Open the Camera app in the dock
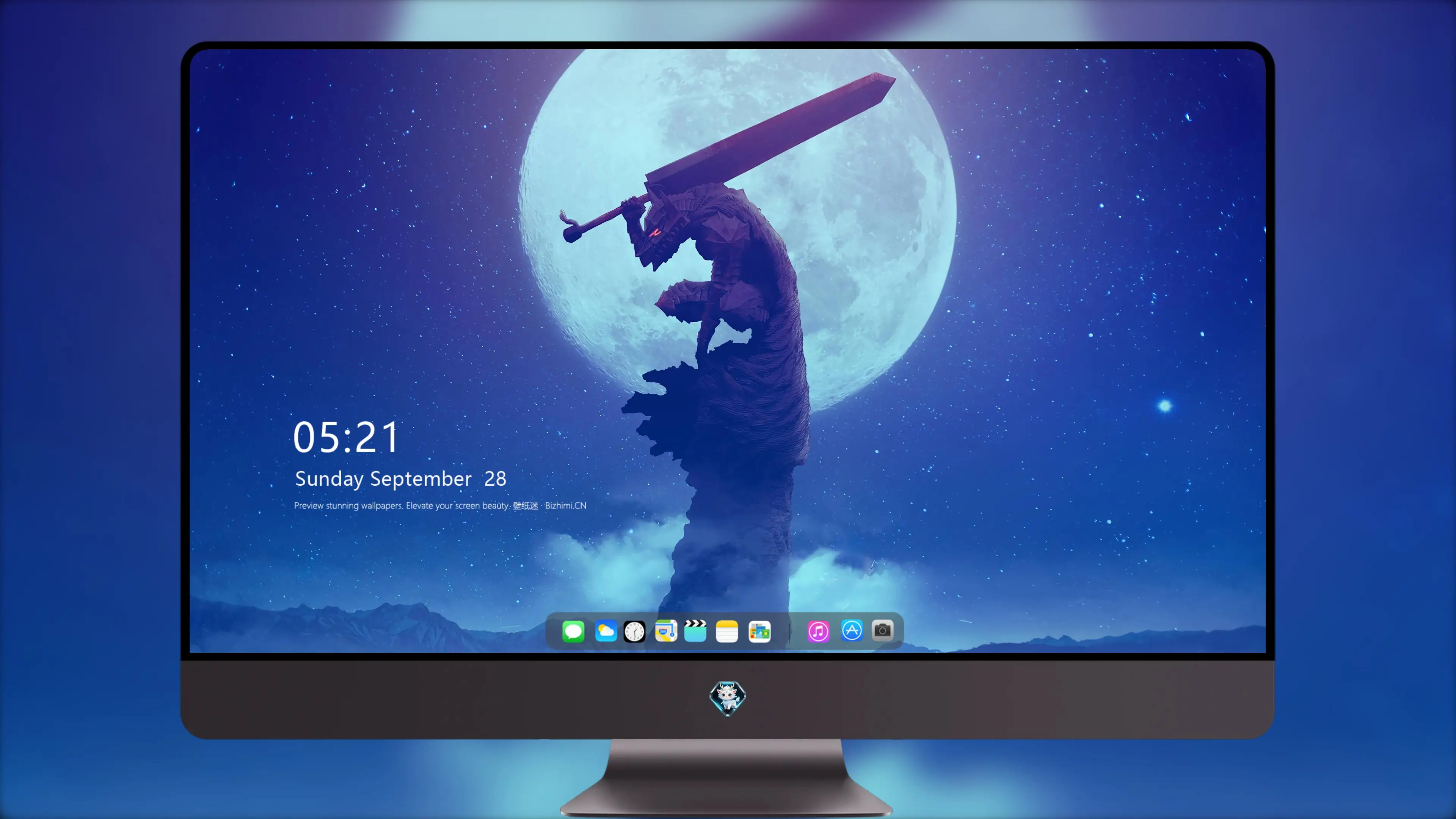This screenshot has width=1456, height=819. [882, 630]
